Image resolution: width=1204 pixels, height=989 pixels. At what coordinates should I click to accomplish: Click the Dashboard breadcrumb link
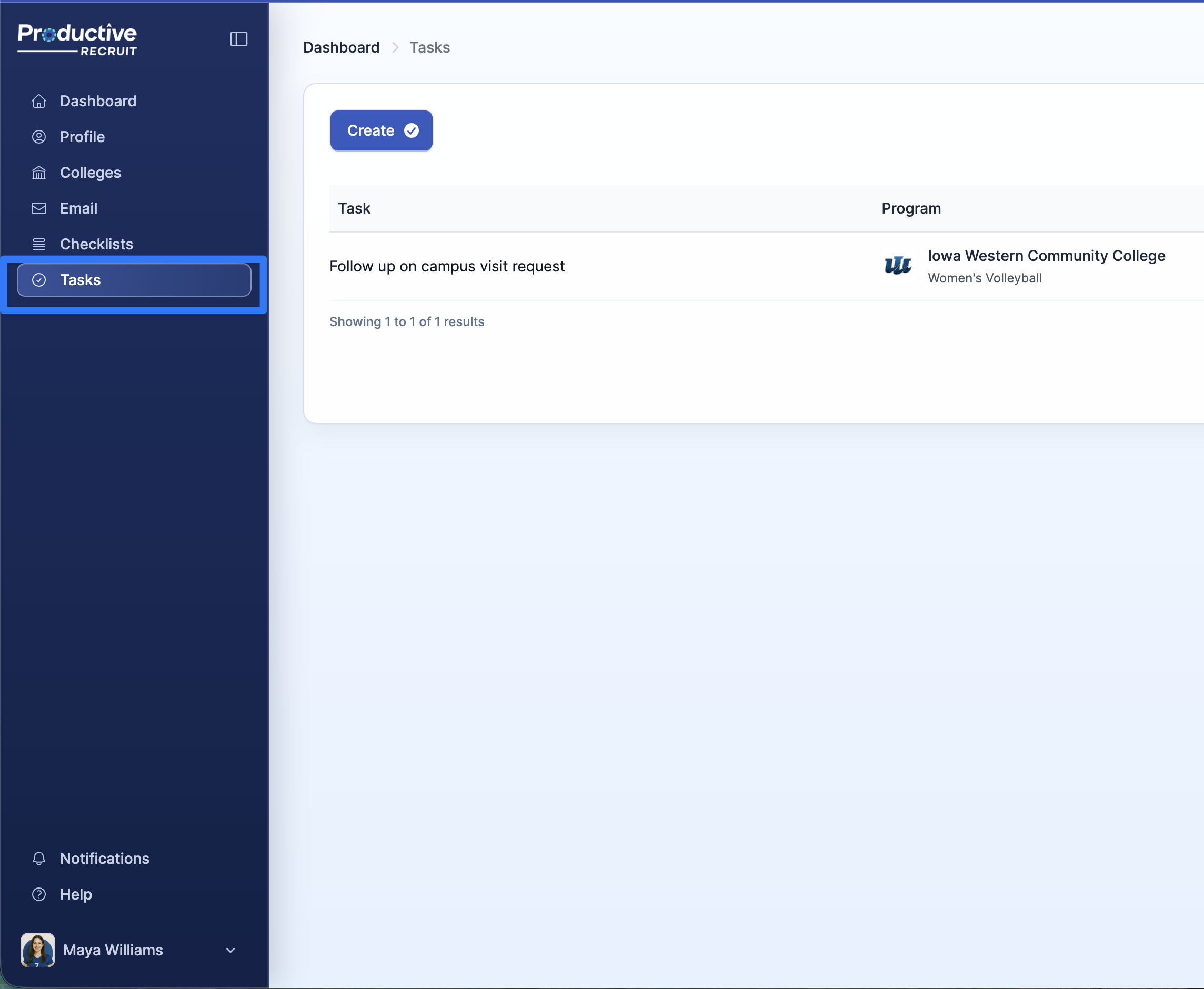point(341,47)
